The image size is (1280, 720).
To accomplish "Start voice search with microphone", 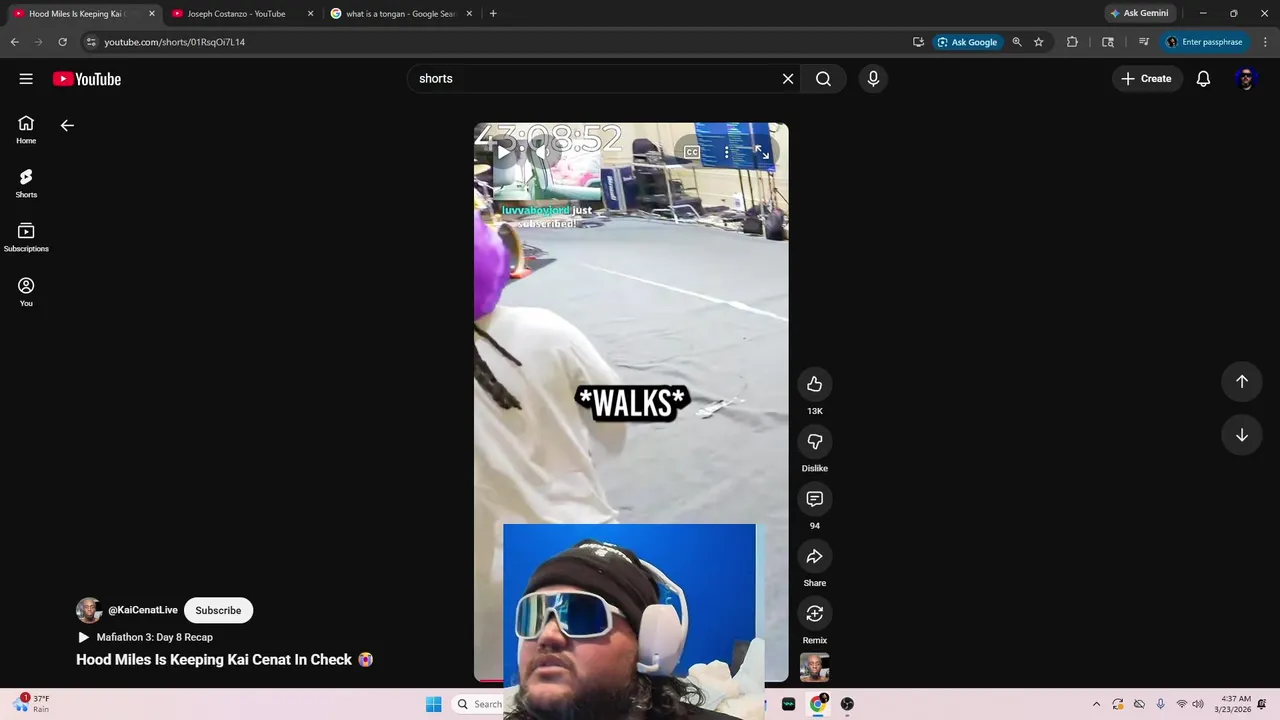I will (873, 79).
